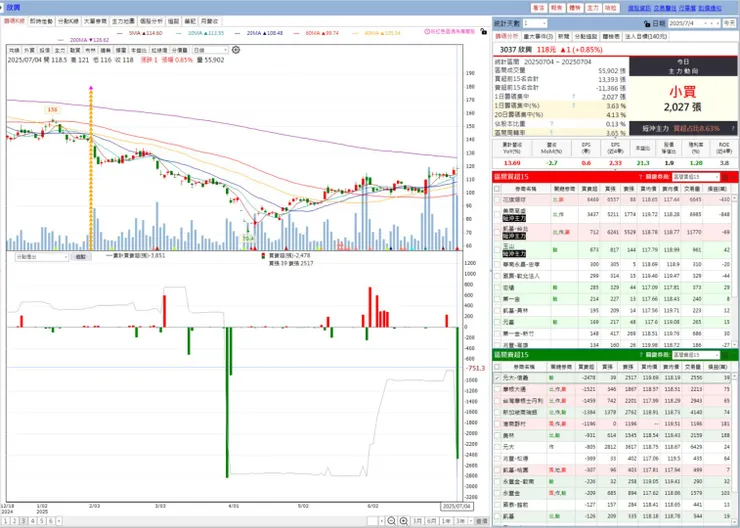Tick the select-all checkbox in the 區間賣超15 table header
740x528 pixels.
pos(497,367)
